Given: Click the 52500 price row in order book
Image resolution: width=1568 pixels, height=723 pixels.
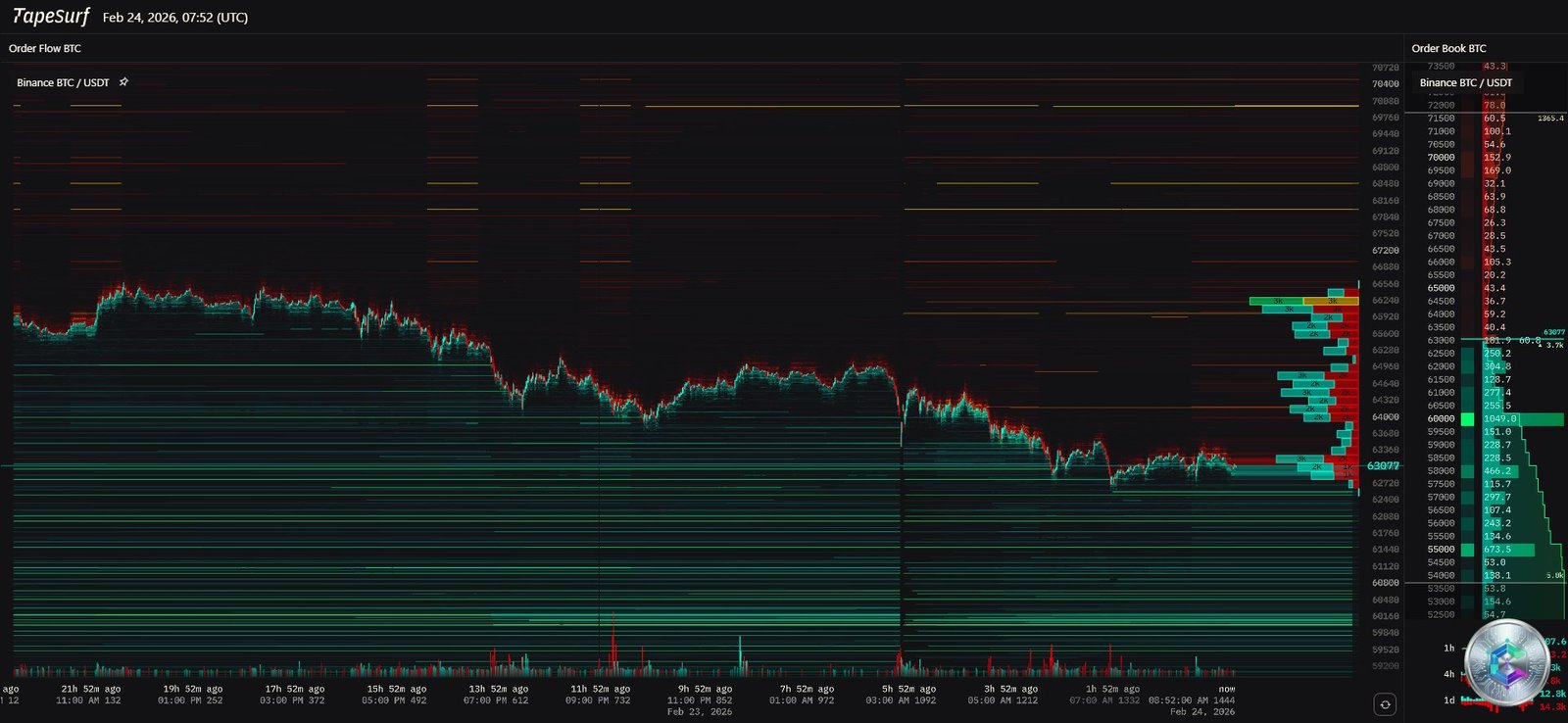Looking at the screenshot, I should coord(1486,614).
